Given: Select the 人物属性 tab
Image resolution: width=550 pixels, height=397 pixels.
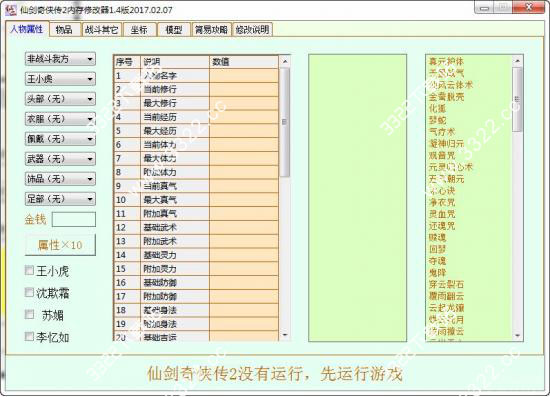Looking at the screenshot, I should pos(27,29).
